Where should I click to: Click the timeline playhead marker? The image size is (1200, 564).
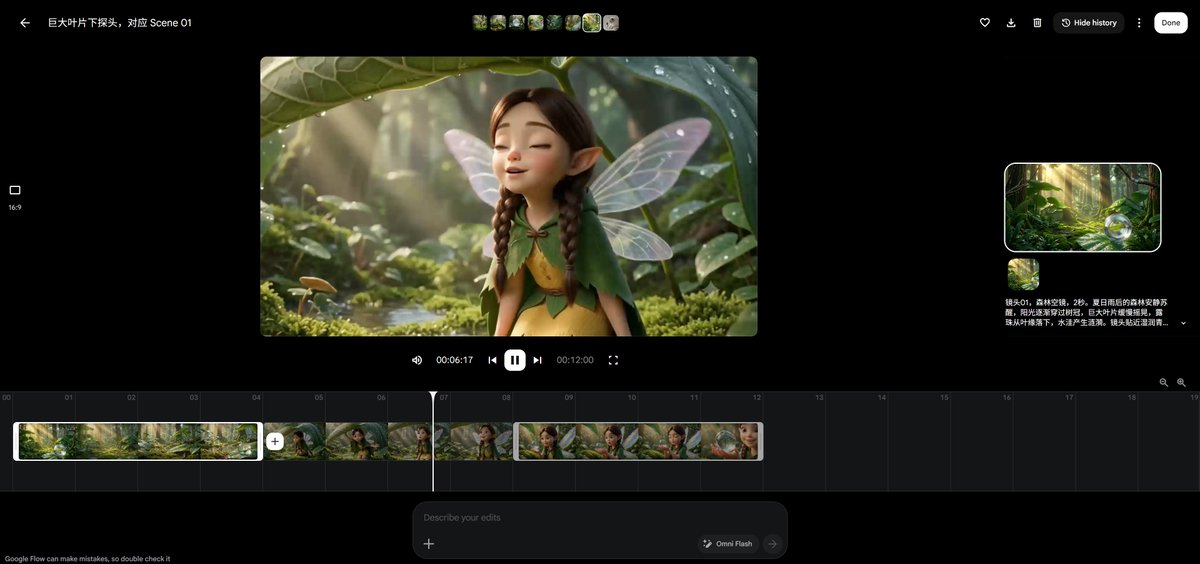click(x=433, y=397)
